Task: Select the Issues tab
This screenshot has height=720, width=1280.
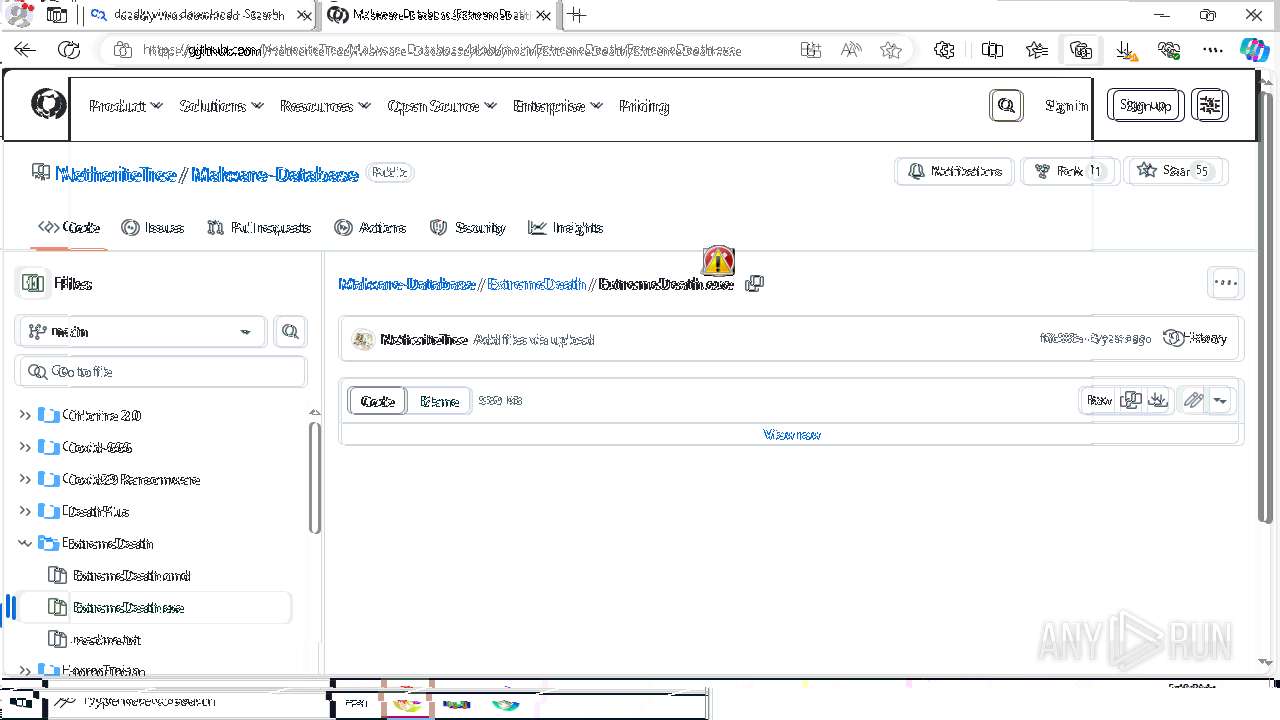Action: tap(153, 227)
